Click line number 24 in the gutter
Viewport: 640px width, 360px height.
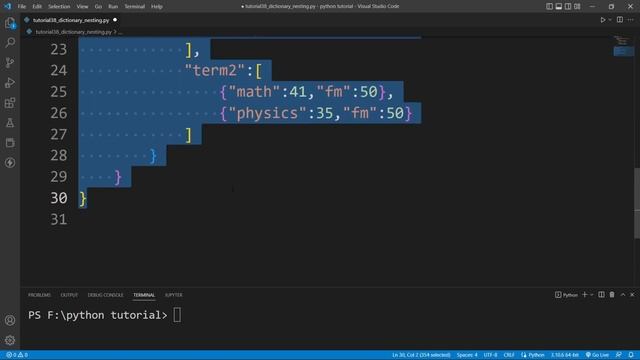[x=58, y=71]
